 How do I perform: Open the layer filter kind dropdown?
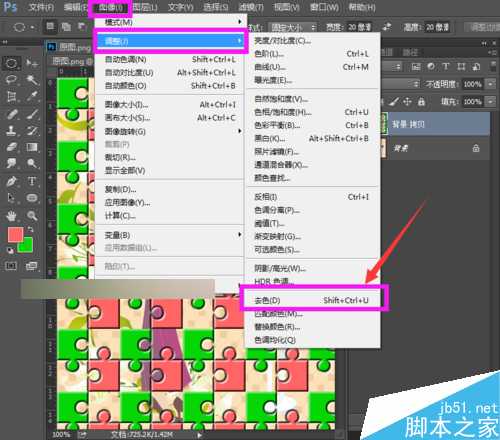click(391, 67)
